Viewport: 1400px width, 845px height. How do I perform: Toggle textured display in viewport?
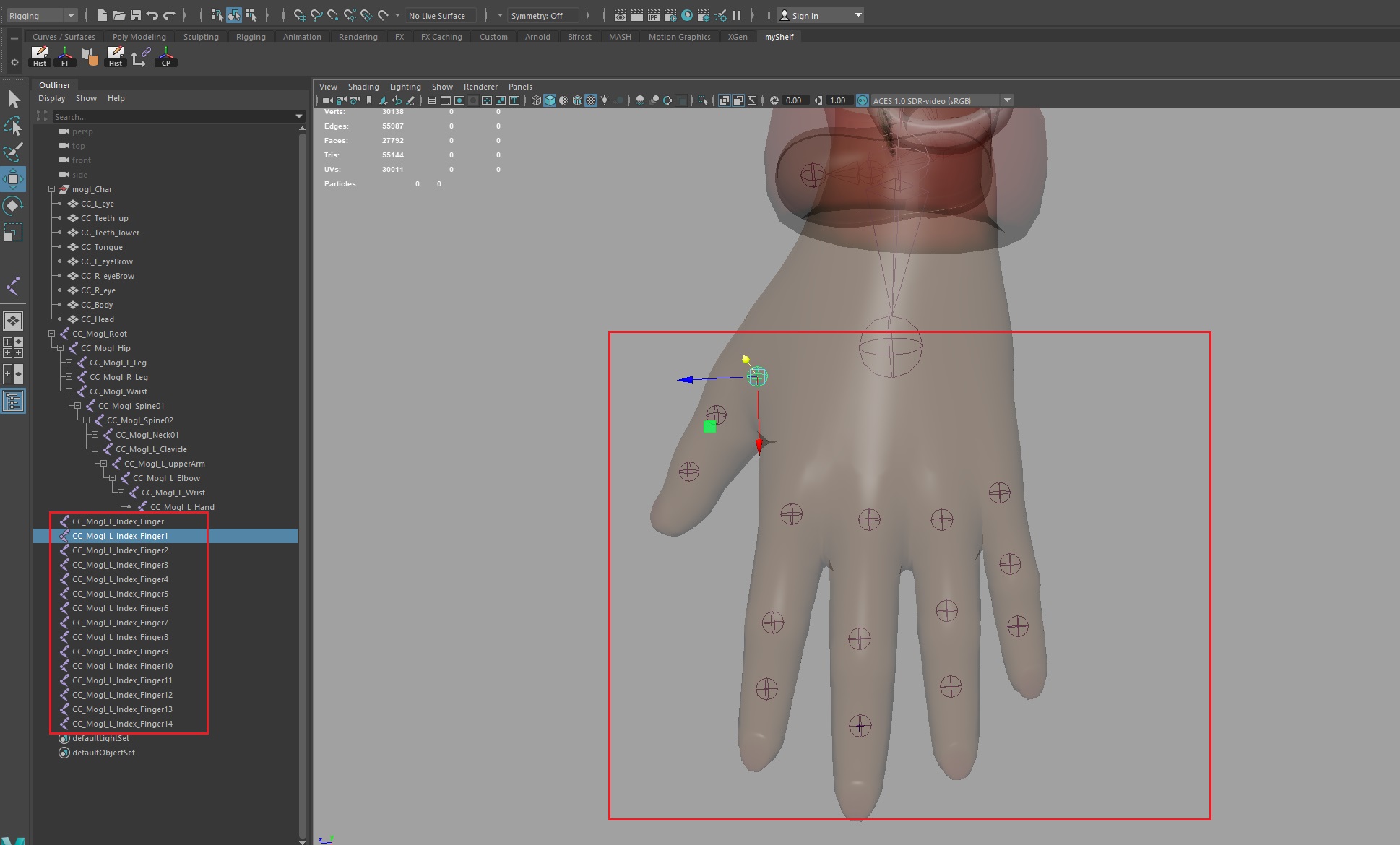591,100
